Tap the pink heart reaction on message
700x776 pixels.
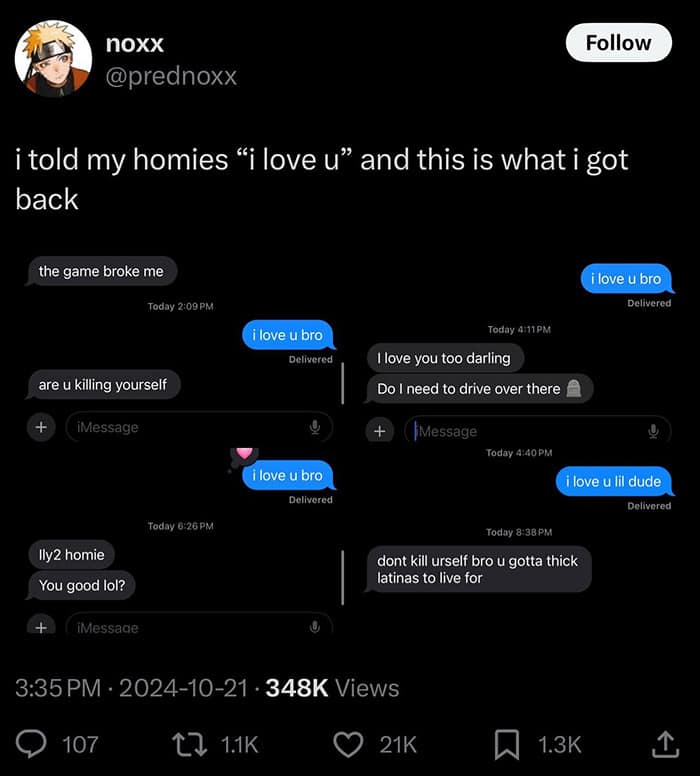coord(244,451)
